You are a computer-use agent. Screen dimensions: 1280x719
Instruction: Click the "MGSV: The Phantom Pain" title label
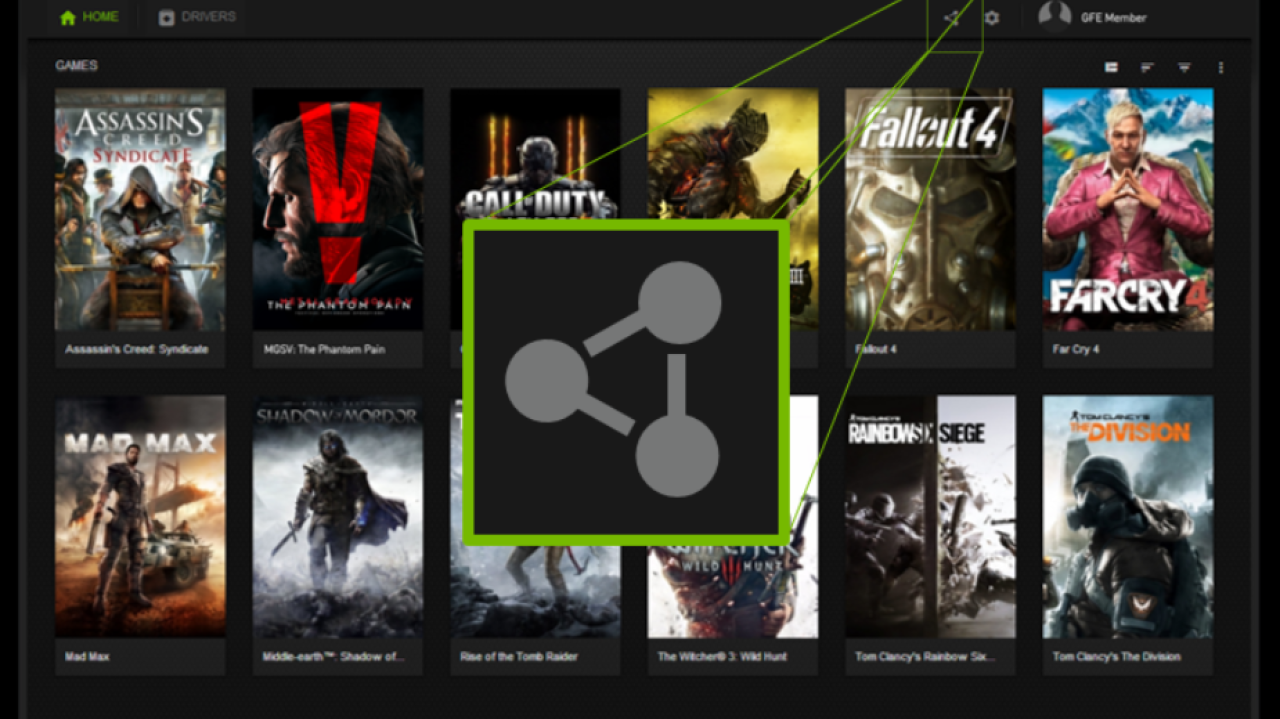(x=324, y=350)
